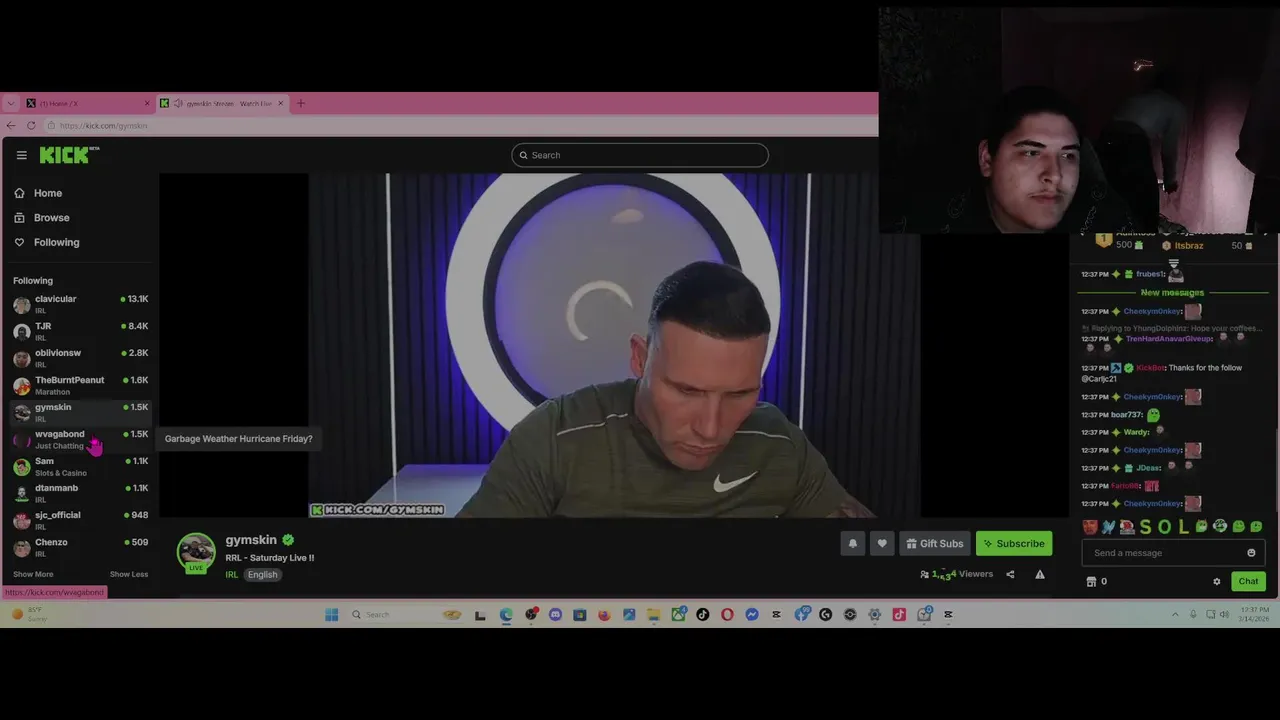
Task: Switch to the gymskin Stream tab
Action: [x=222, y=103]
